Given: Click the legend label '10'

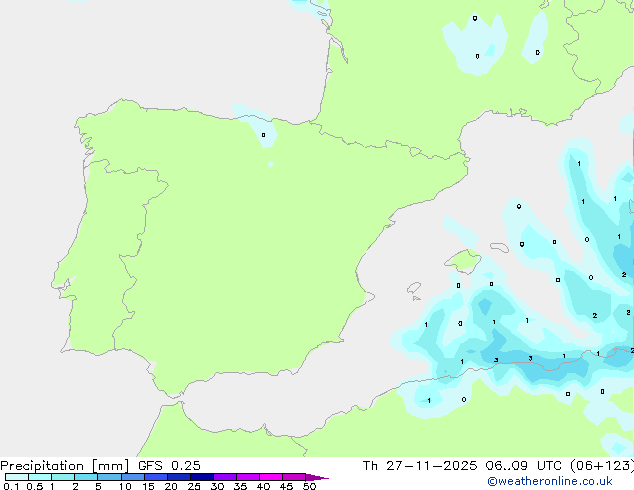Looking at the screenshot, I should click(x=125, y=486).
